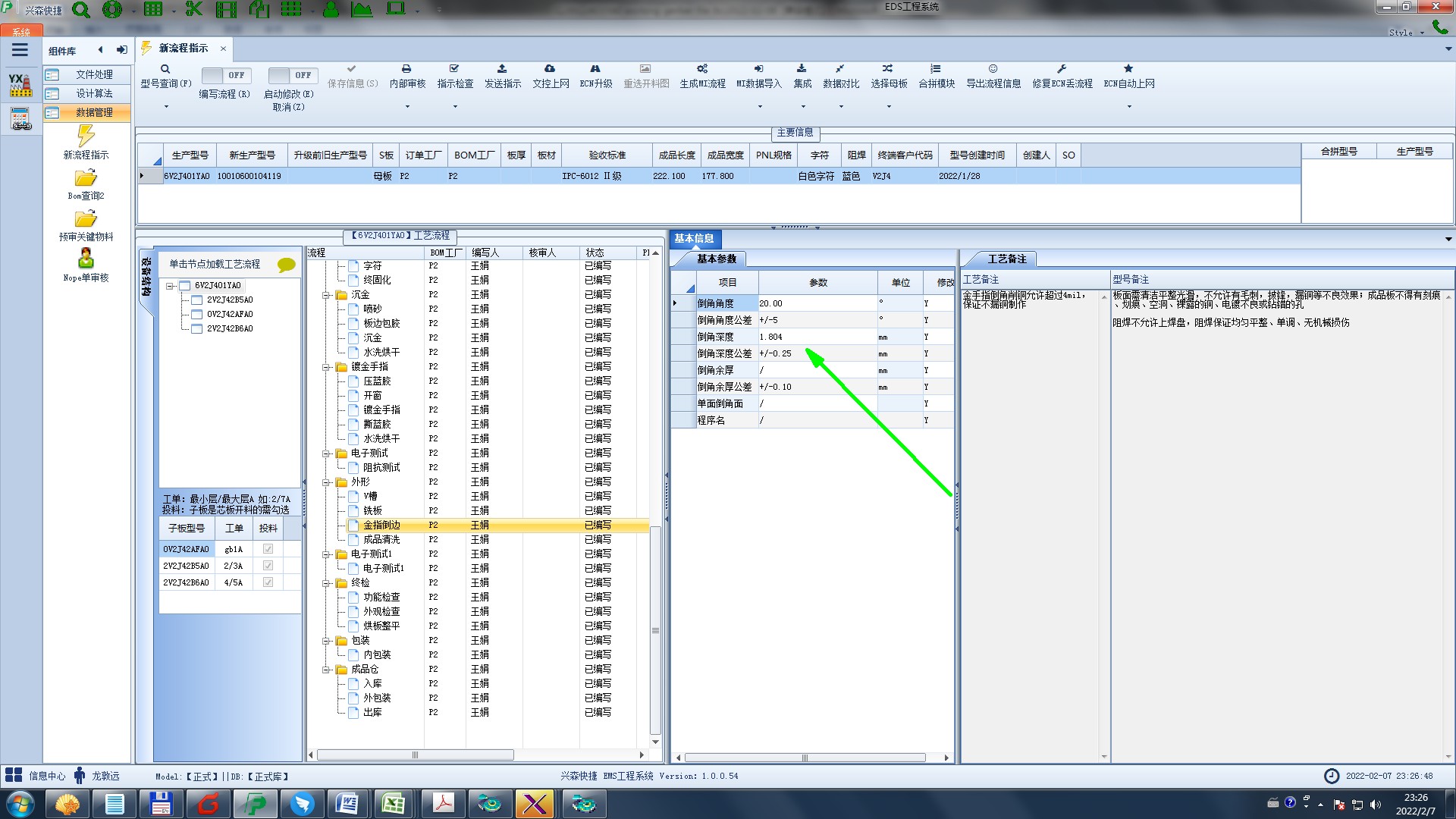Click the 倒角角度 value field 20.00
Image resolution: width=1456 pixels, height=819 pixels.
[x=817, y=303]
